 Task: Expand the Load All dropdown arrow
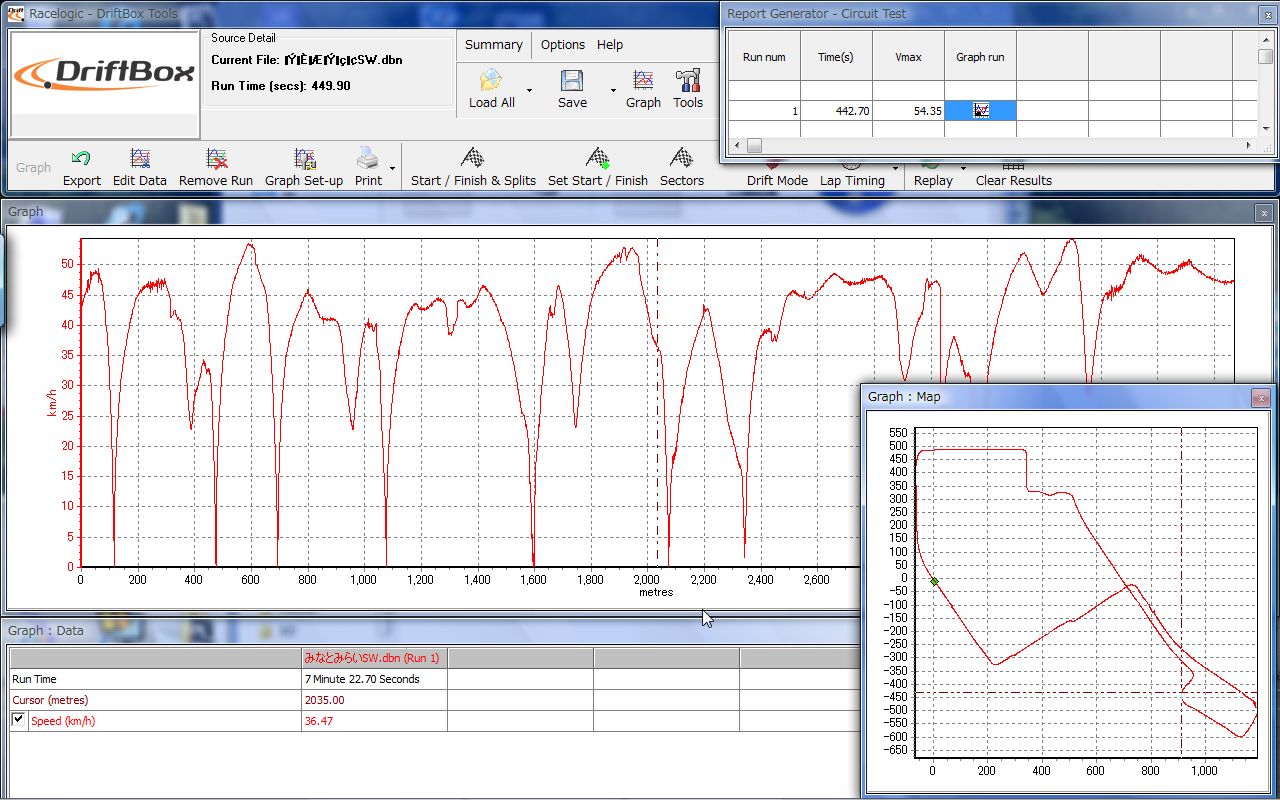point(529,91)
